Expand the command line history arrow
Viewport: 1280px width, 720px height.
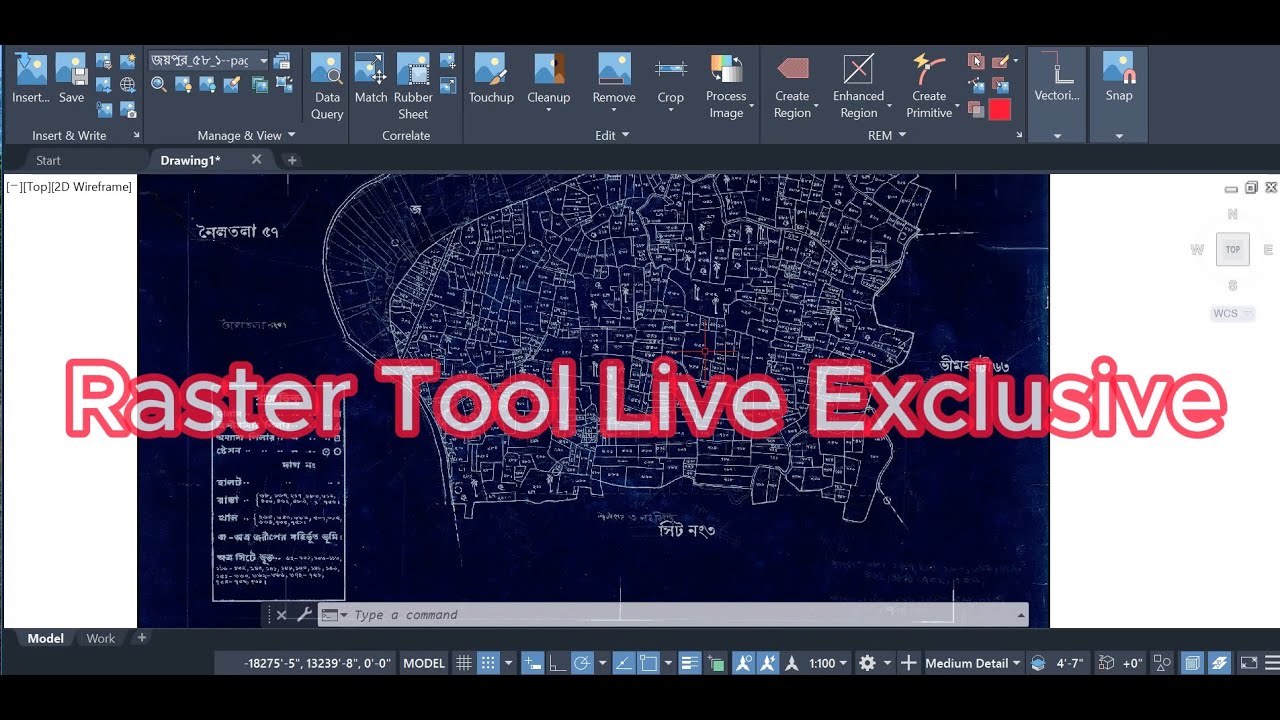pyautogui.click(x=1021, y=615)
